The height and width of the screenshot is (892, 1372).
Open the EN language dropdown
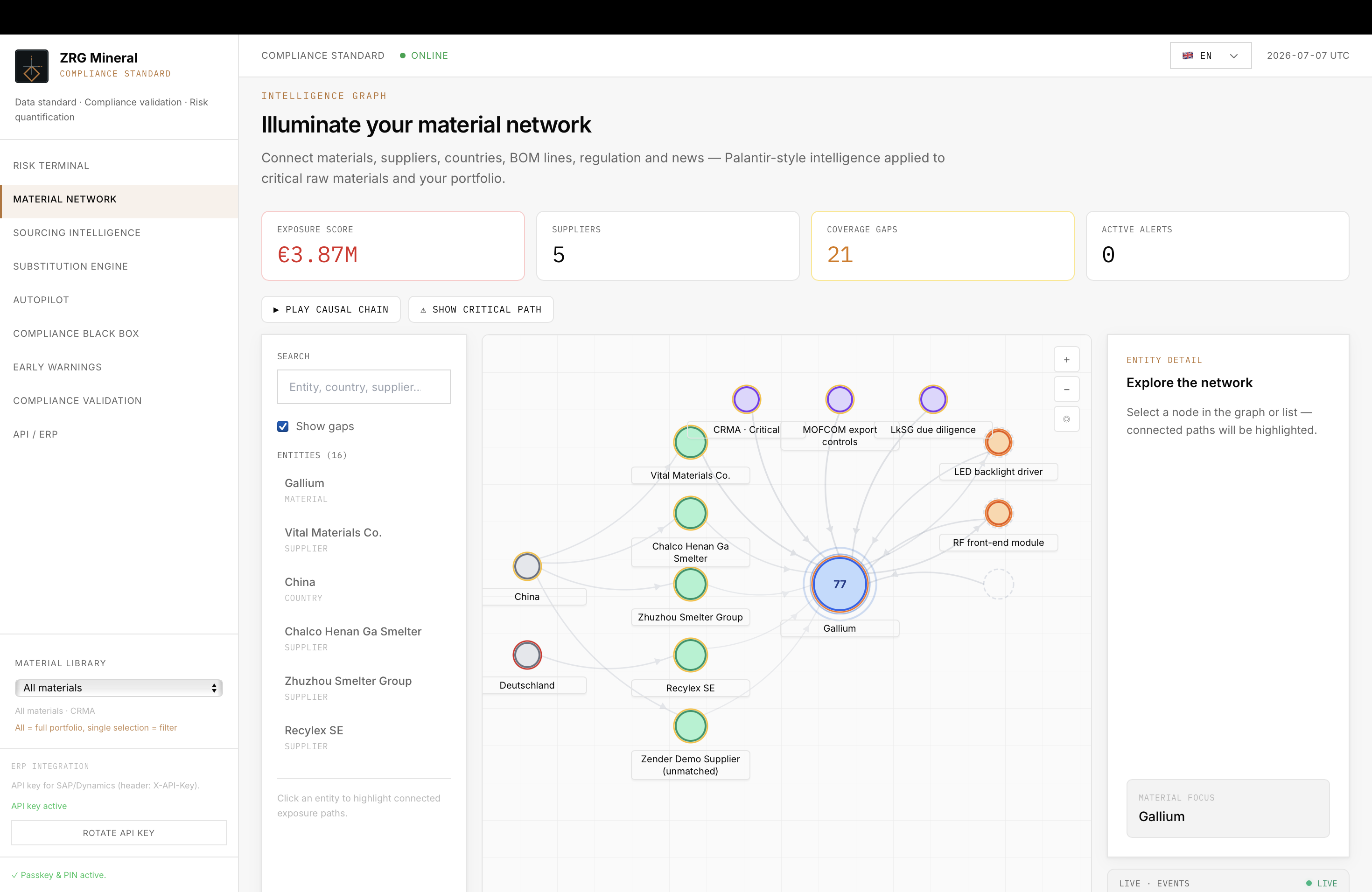pos(1210,56)
